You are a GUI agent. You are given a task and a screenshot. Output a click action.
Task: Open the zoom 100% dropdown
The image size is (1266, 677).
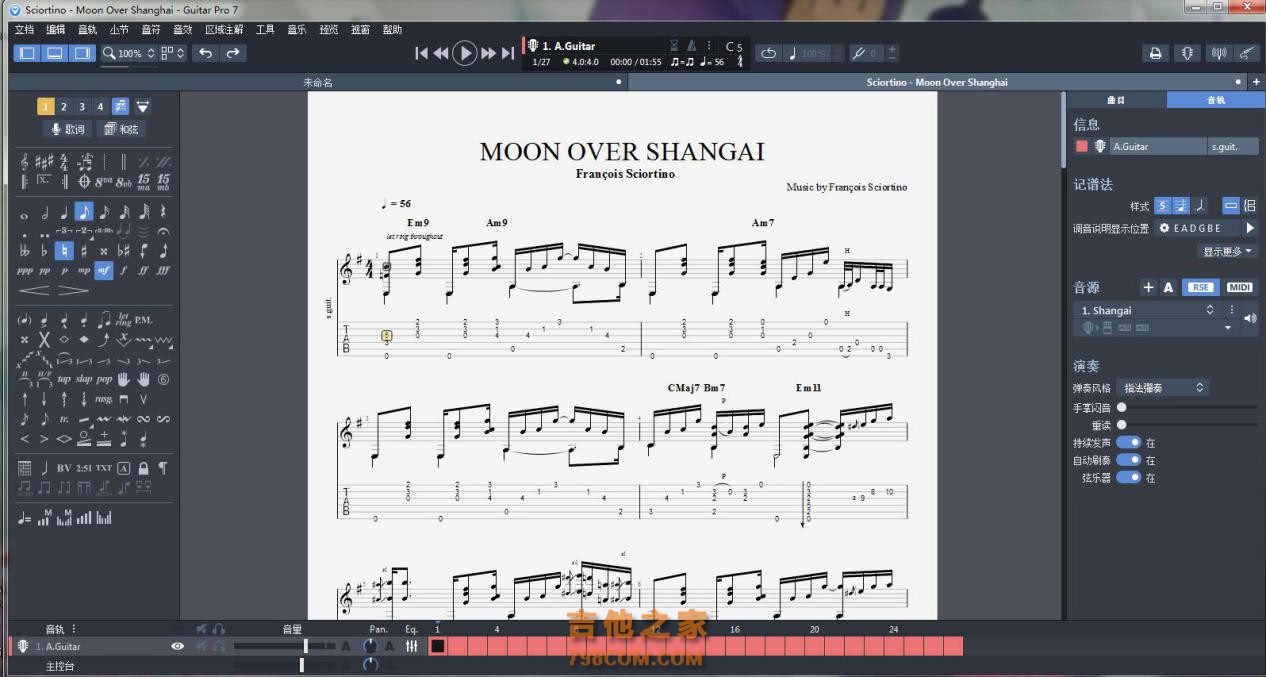129,53
